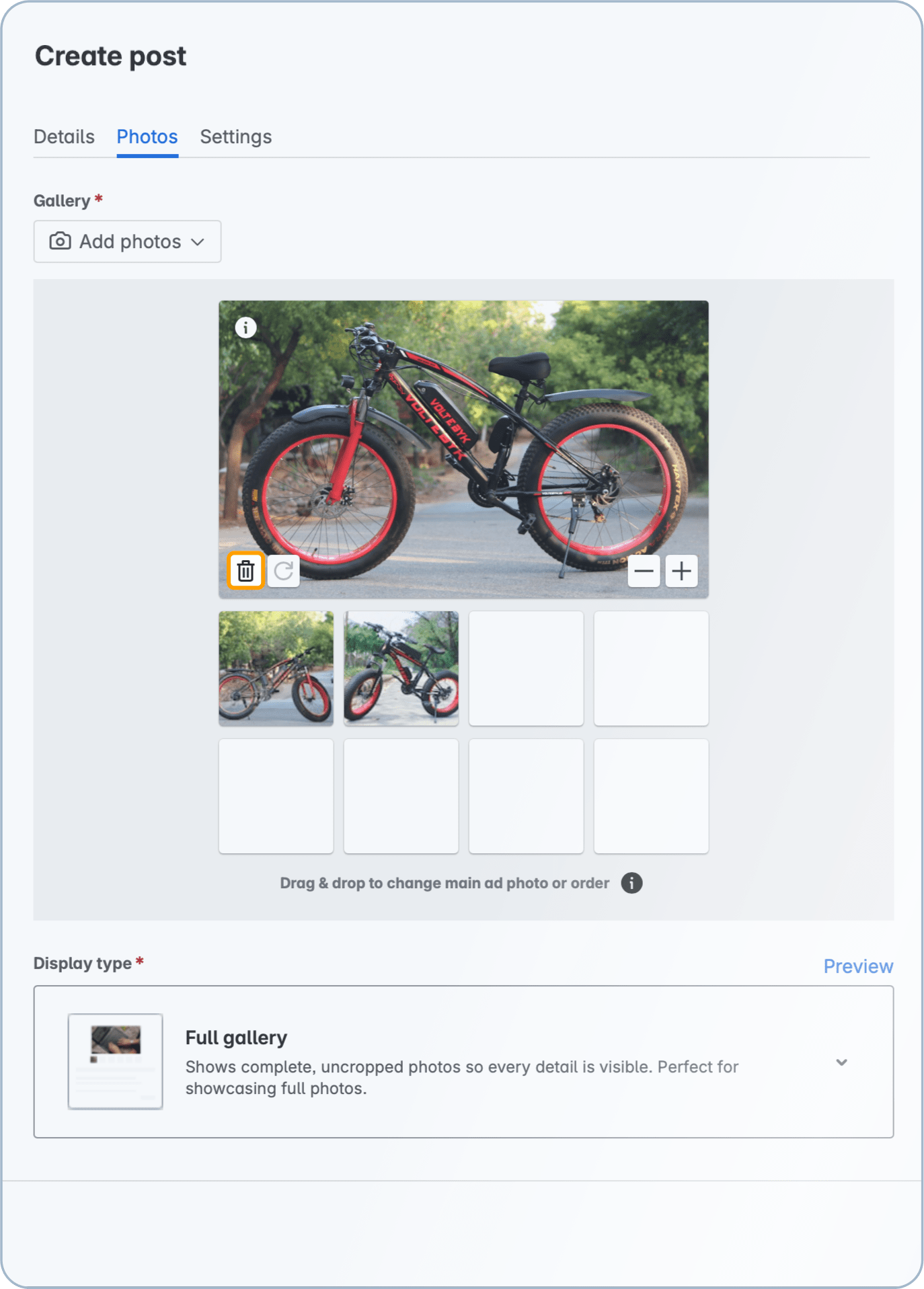Click the Preview link
924x1289 pixels.
click(x=858, y=966)
